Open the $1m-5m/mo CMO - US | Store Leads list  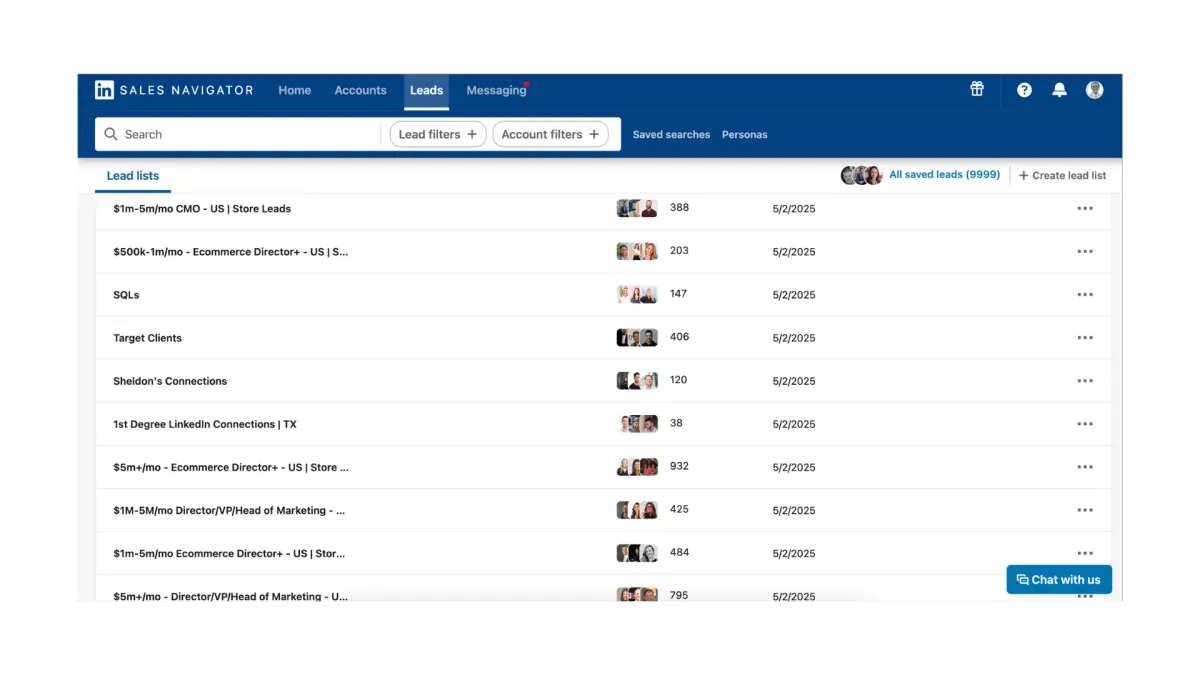tap(202, 209)
